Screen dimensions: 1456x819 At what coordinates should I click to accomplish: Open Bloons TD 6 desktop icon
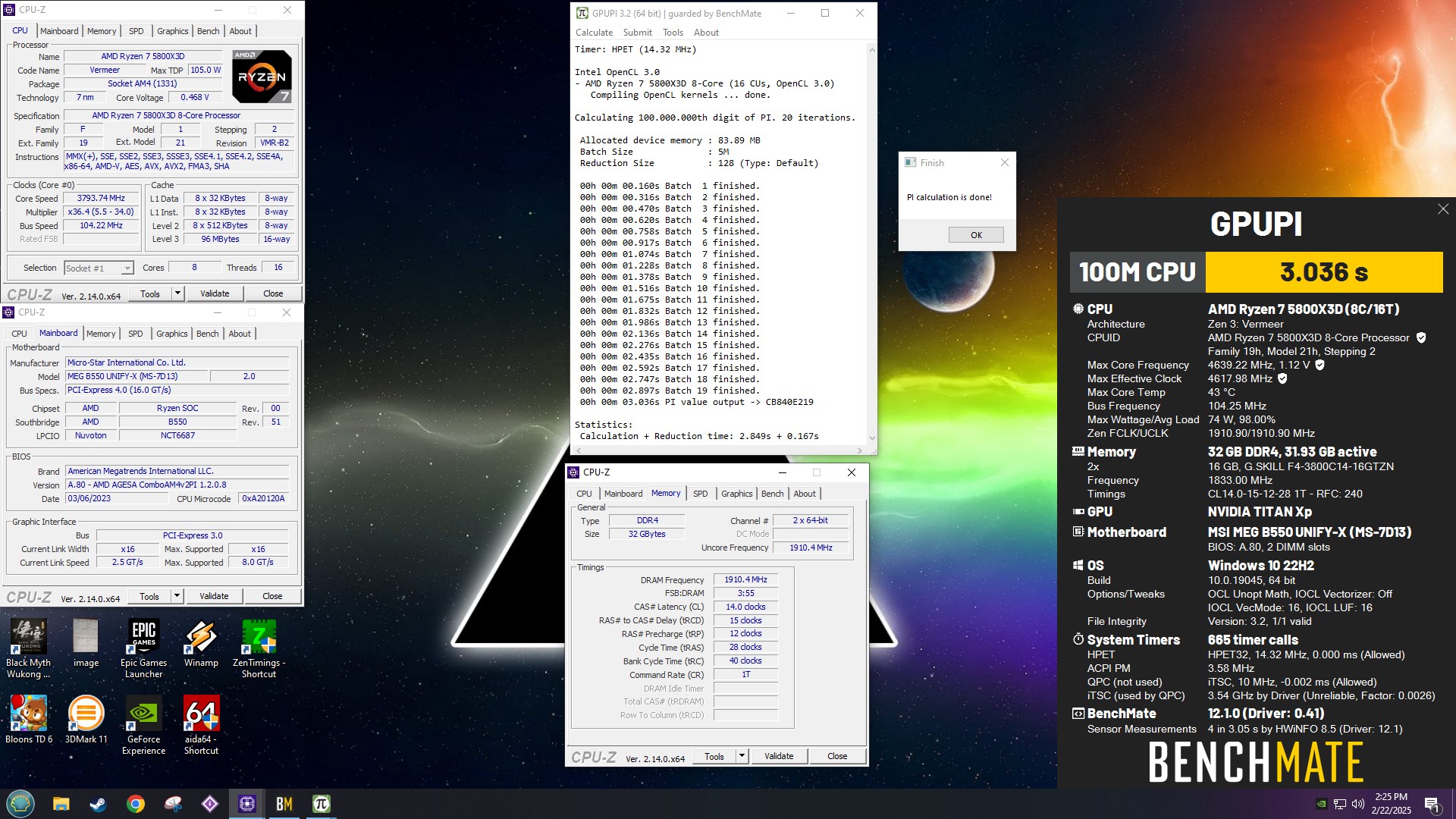coord(29,719)
